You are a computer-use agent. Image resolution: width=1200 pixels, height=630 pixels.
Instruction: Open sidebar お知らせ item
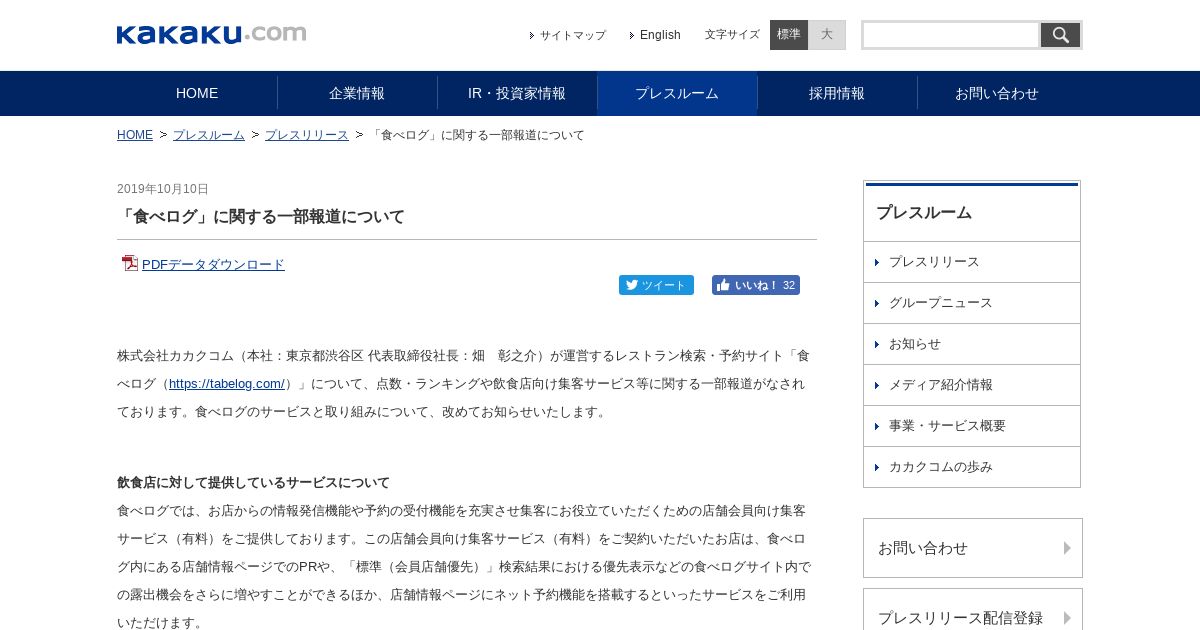click(972, 344)
